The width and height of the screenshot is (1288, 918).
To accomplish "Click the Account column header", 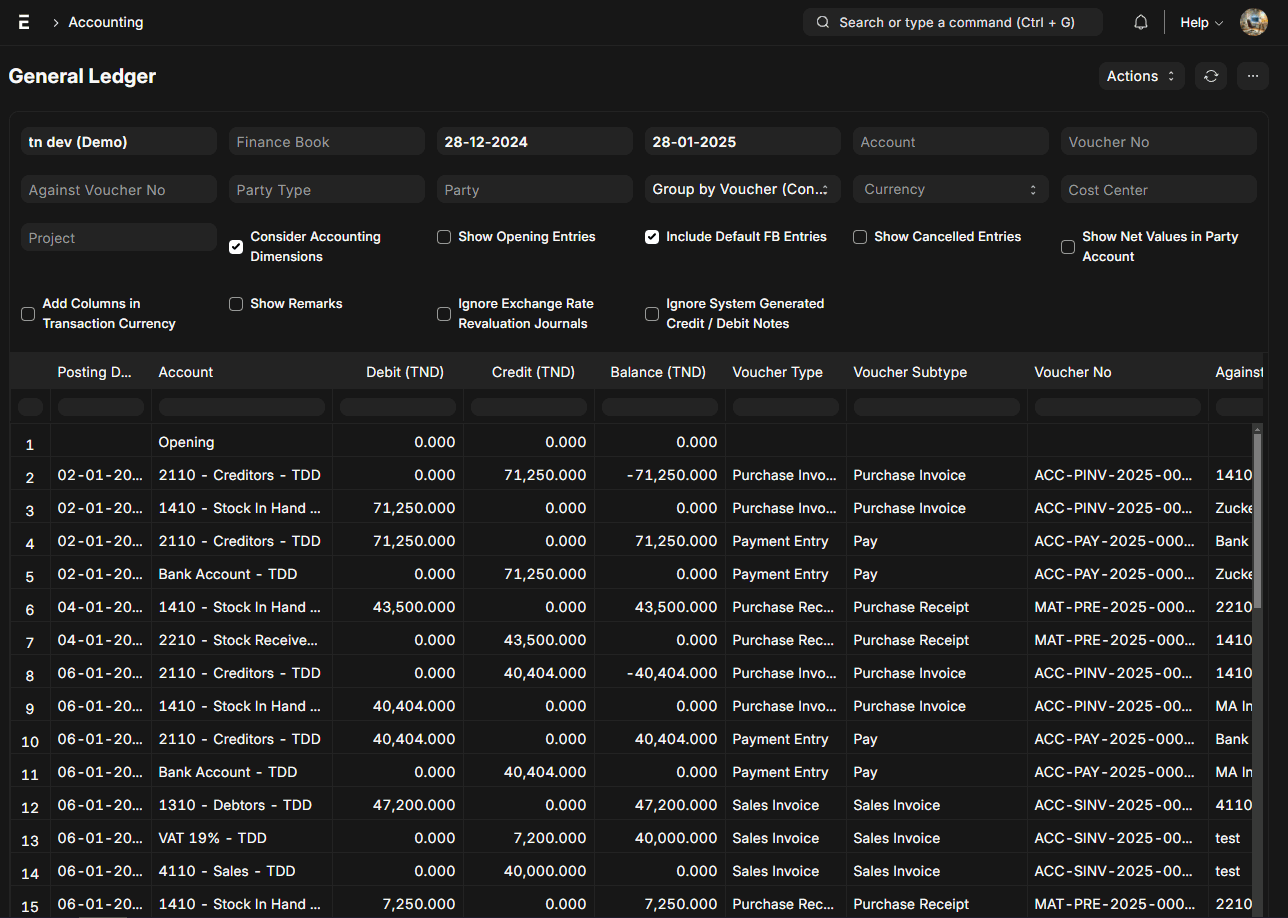I will click(x=241, y=372).
